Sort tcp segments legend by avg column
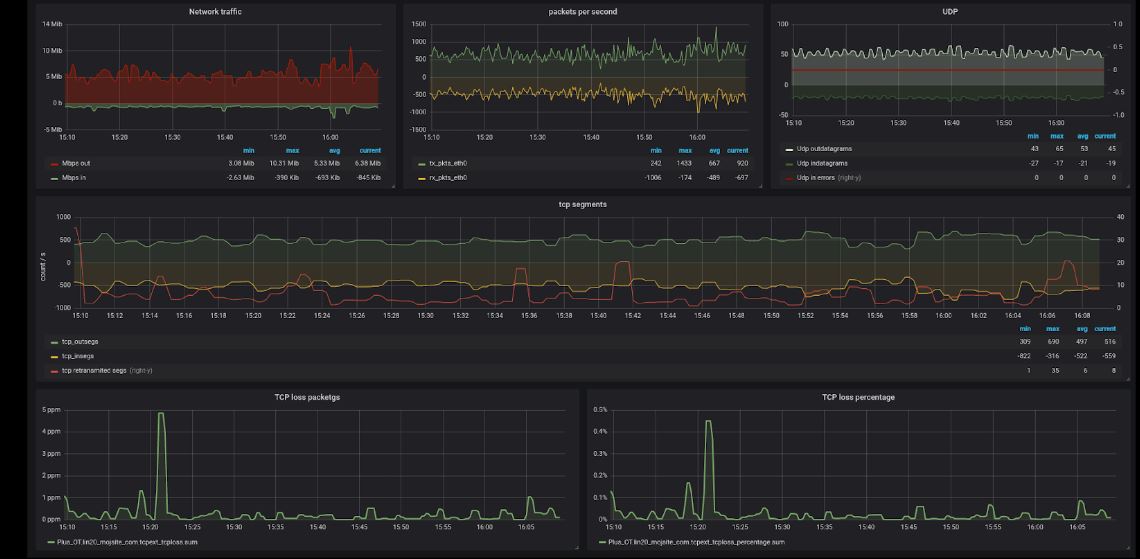 pos(1081,328)
